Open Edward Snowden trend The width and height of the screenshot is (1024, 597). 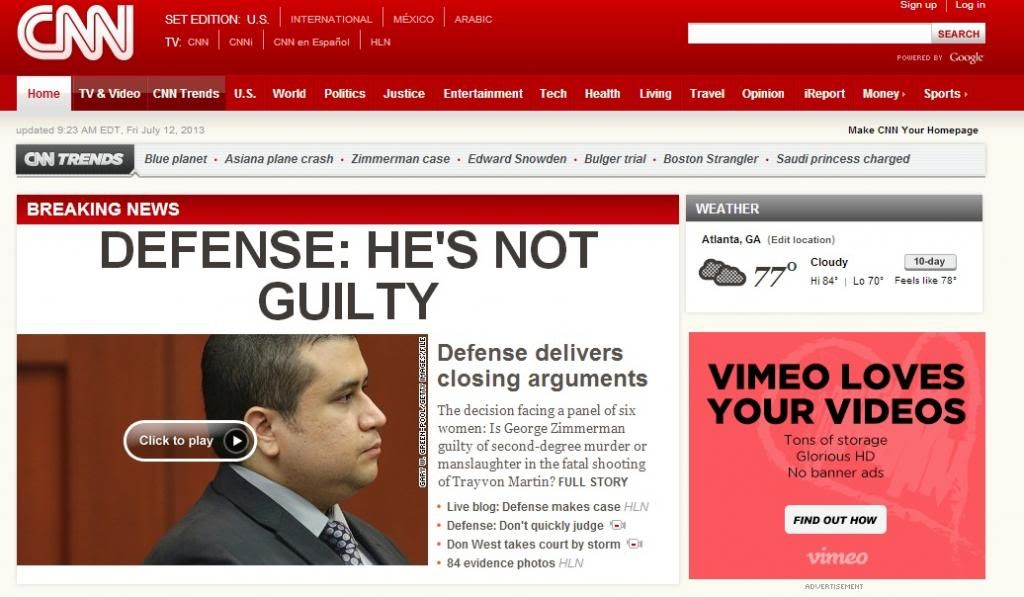(517, 159)
